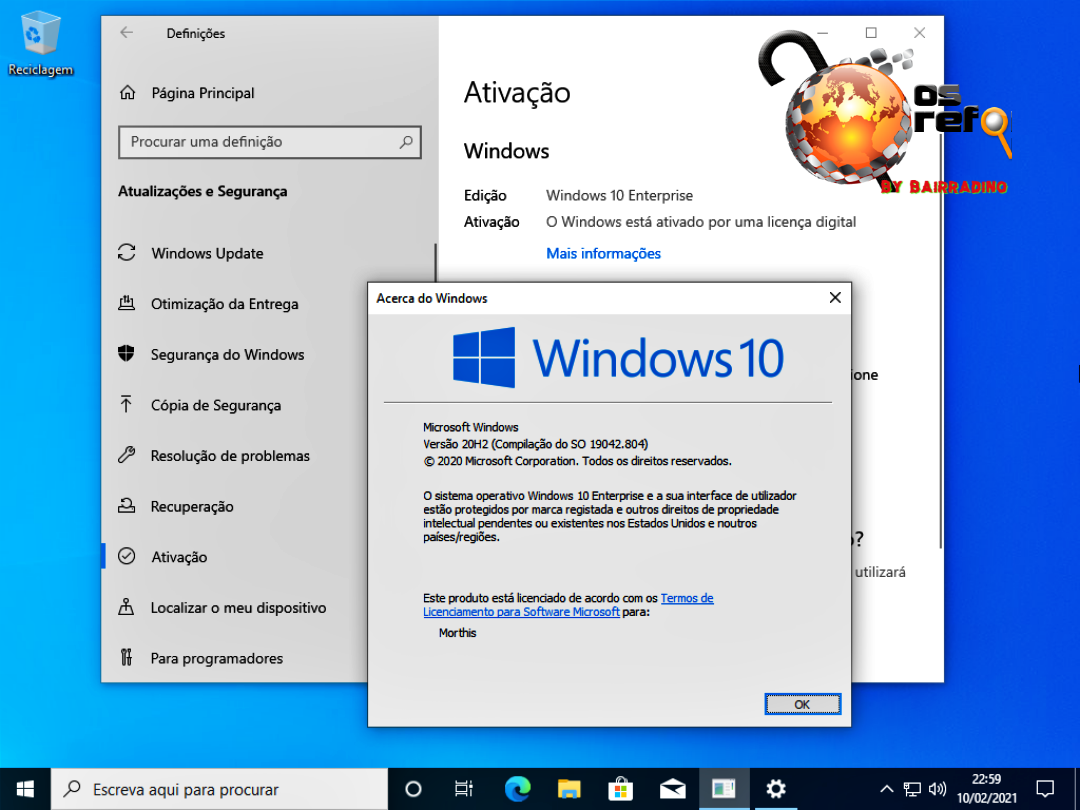Screen dimensions: 1080x810
Task: Open Página Principal home icon
Action: pyautogui.click(x=127, y=92)
